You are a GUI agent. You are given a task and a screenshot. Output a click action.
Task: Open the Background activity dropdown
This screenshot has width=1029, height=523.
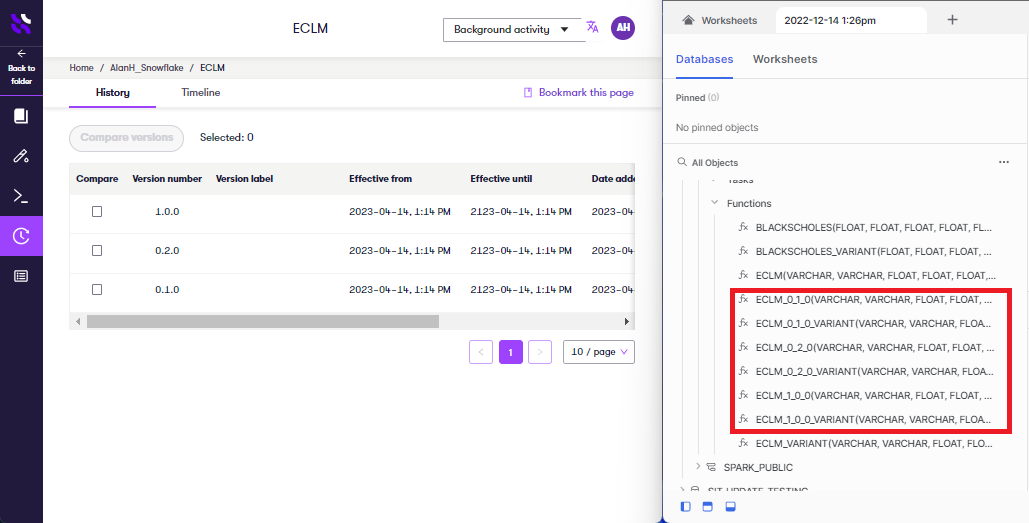click(x=513, y=30)
